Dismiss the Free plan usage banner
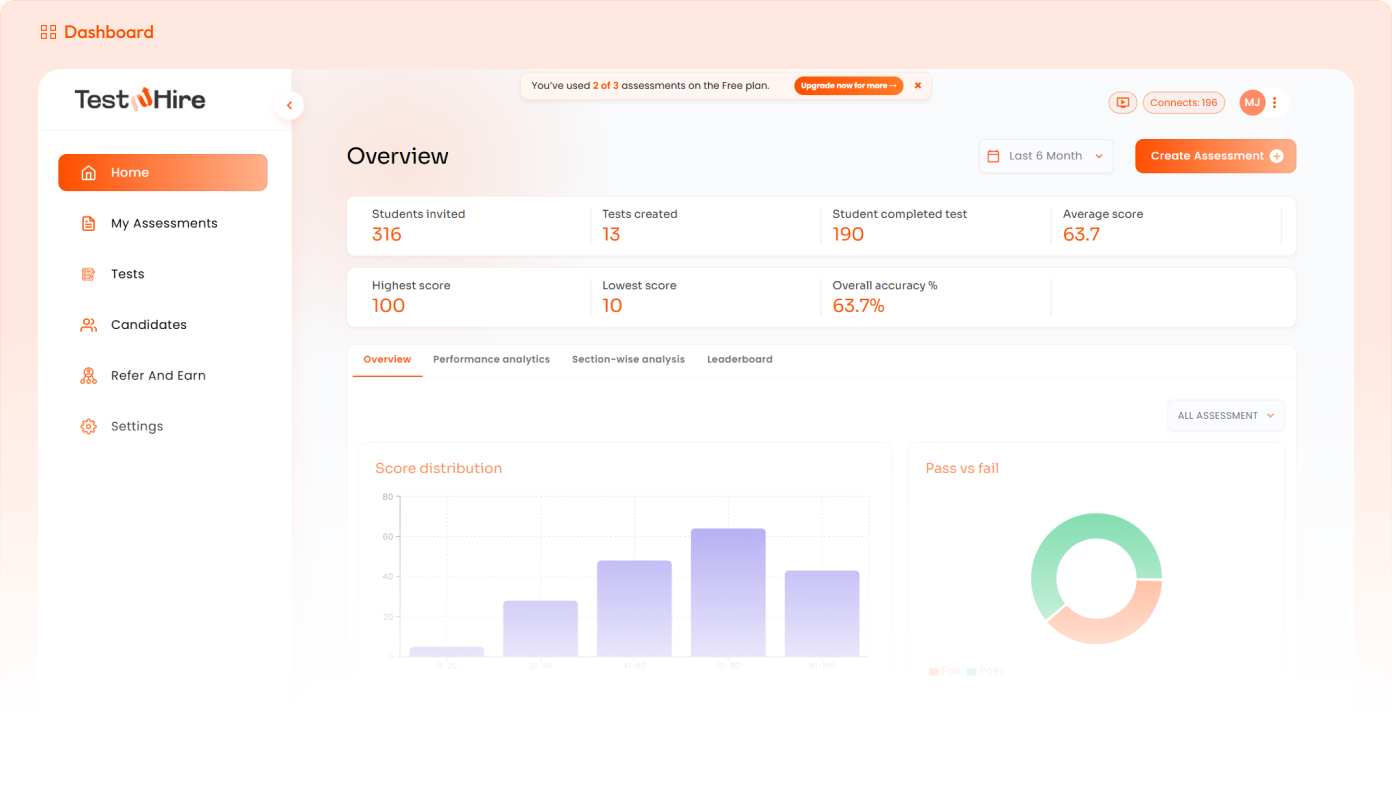This screenshot has width=1392, height=794. click(918, 86)
